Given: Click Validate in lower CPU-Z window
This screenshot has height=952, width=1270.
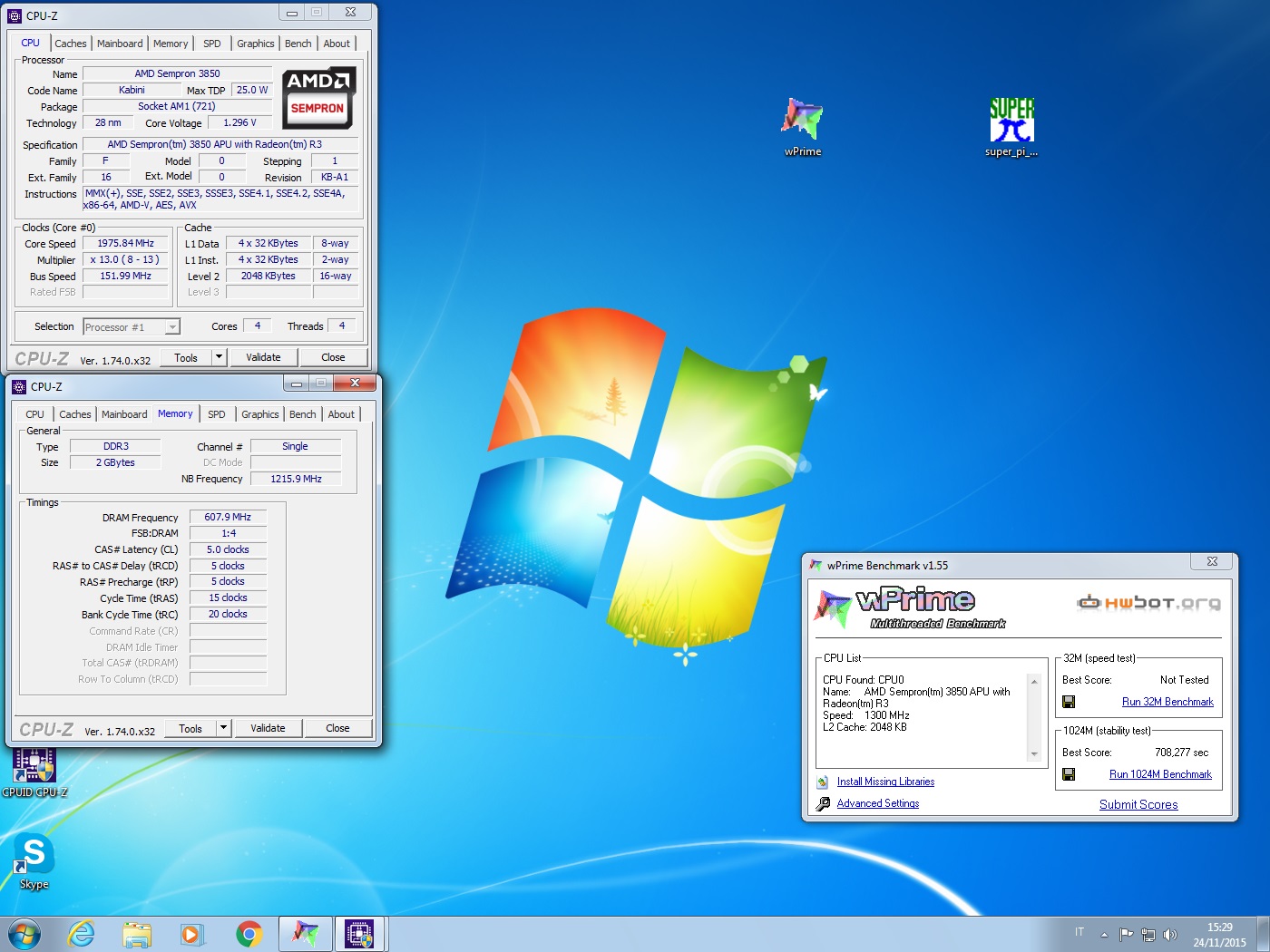Looking at the screenshot, I should [x=268, y=728].
